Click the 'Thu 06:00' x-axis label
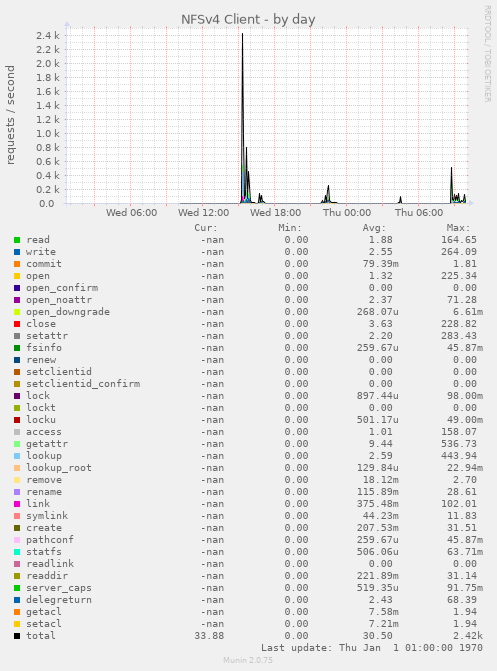 pos(419,213)
